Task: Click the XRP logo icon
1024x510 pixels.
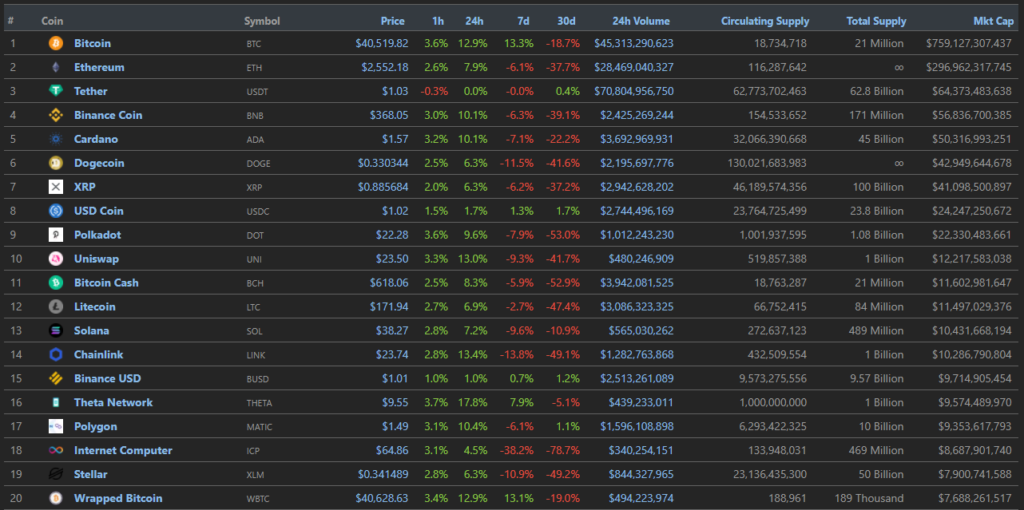Action: pos(56,187)
